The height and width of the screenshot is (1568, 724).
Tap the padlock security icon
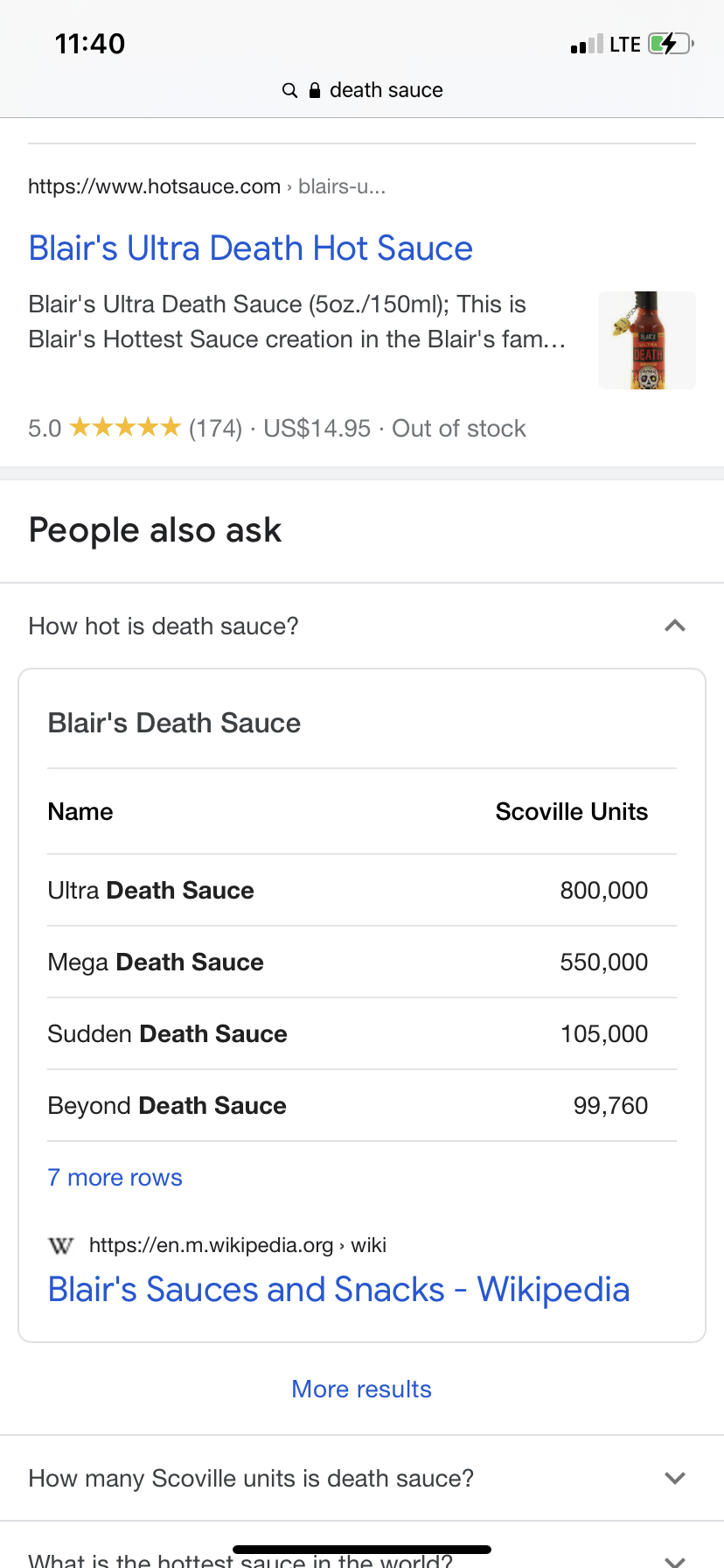click(315, 90)
